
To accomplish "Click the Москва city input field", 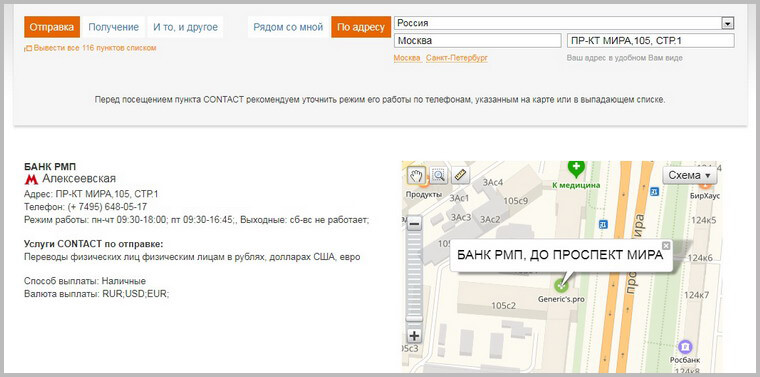I will (478, 41).
